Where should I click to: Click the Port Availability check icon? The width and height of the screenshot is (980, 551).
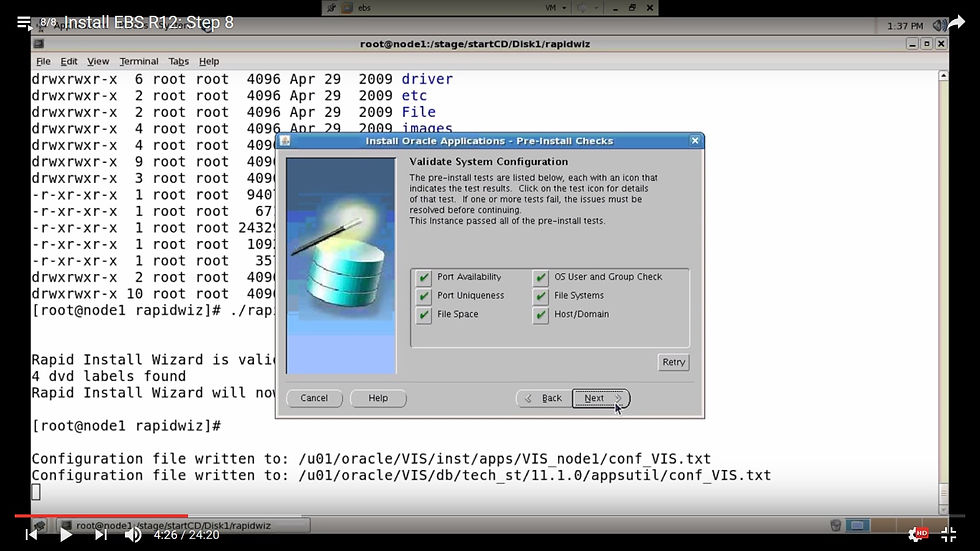click(424, 277)
